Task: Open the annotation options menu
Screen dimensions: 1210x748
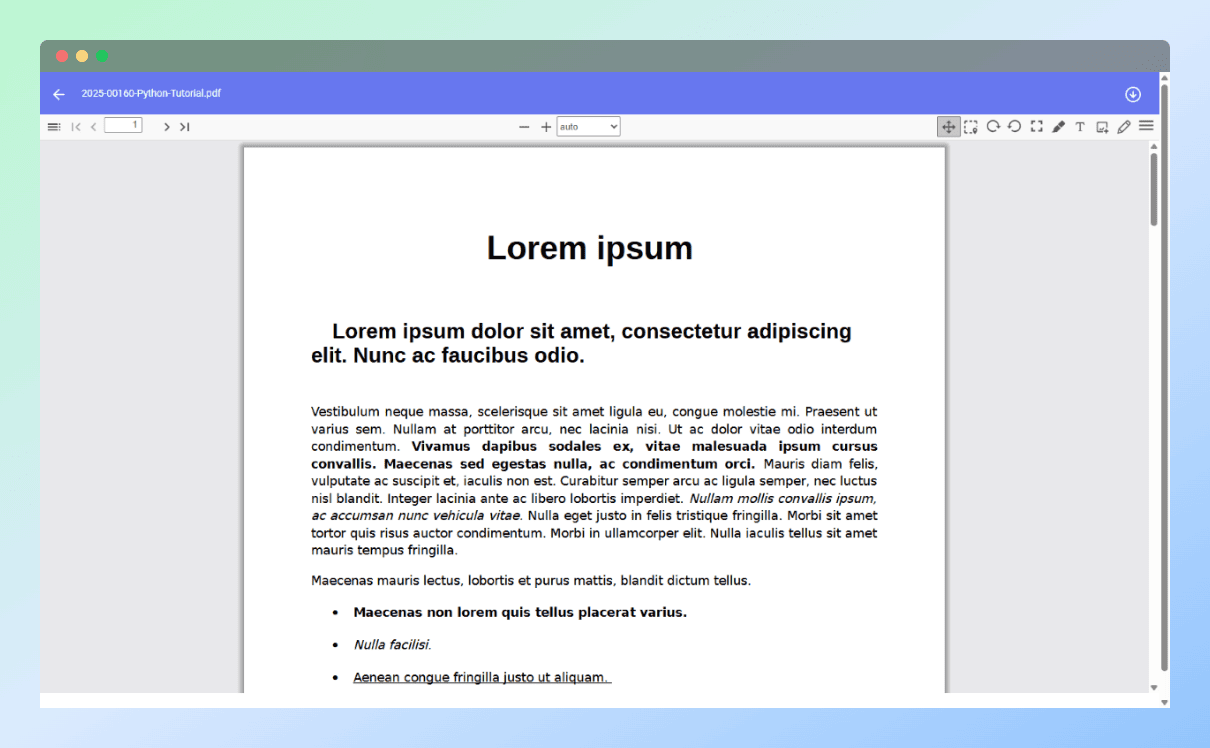Action: click(x=1146, y=126)
